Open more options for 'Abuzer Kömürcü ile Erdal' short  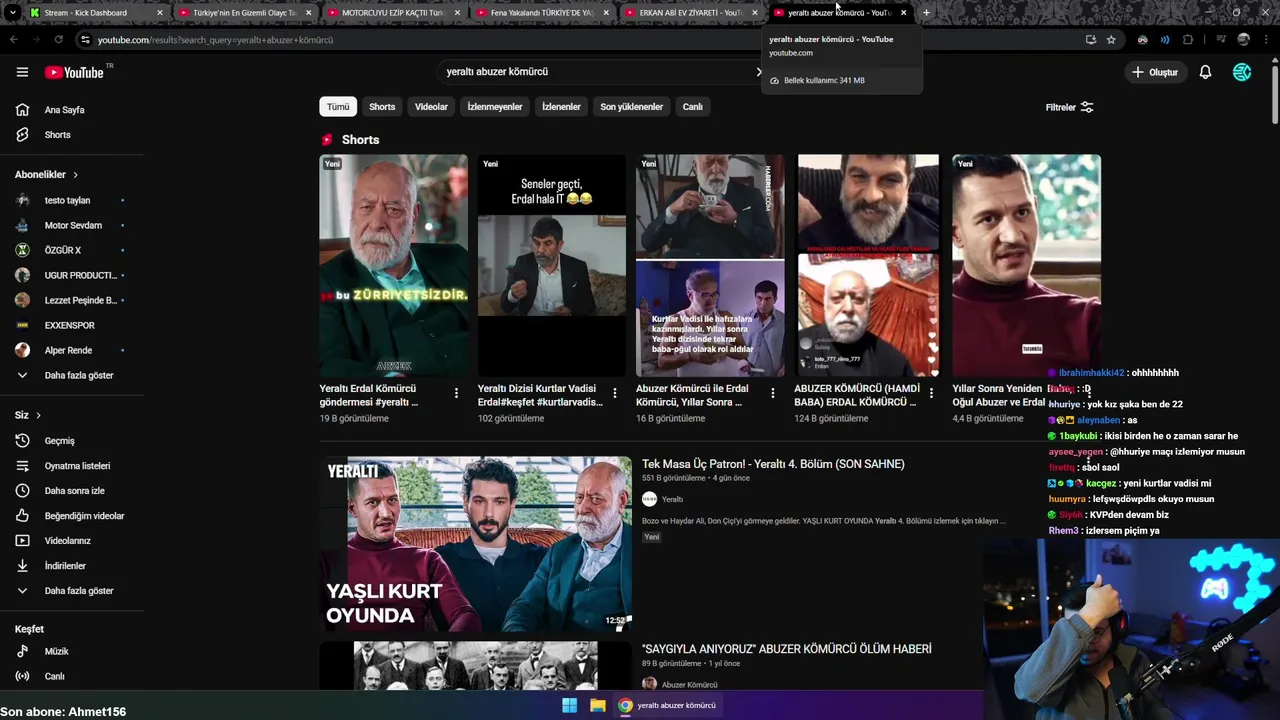click(x=772, y=393)
